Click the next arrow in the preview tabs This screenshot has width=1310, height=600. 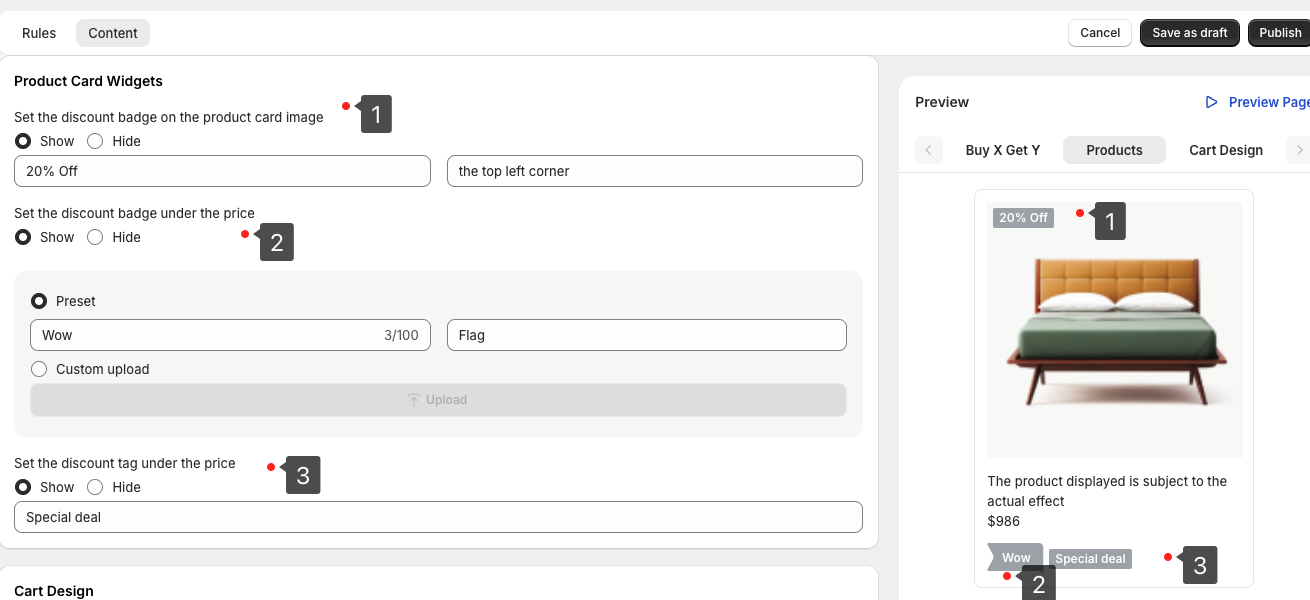pyautogui.click(x=1298, y=150)
